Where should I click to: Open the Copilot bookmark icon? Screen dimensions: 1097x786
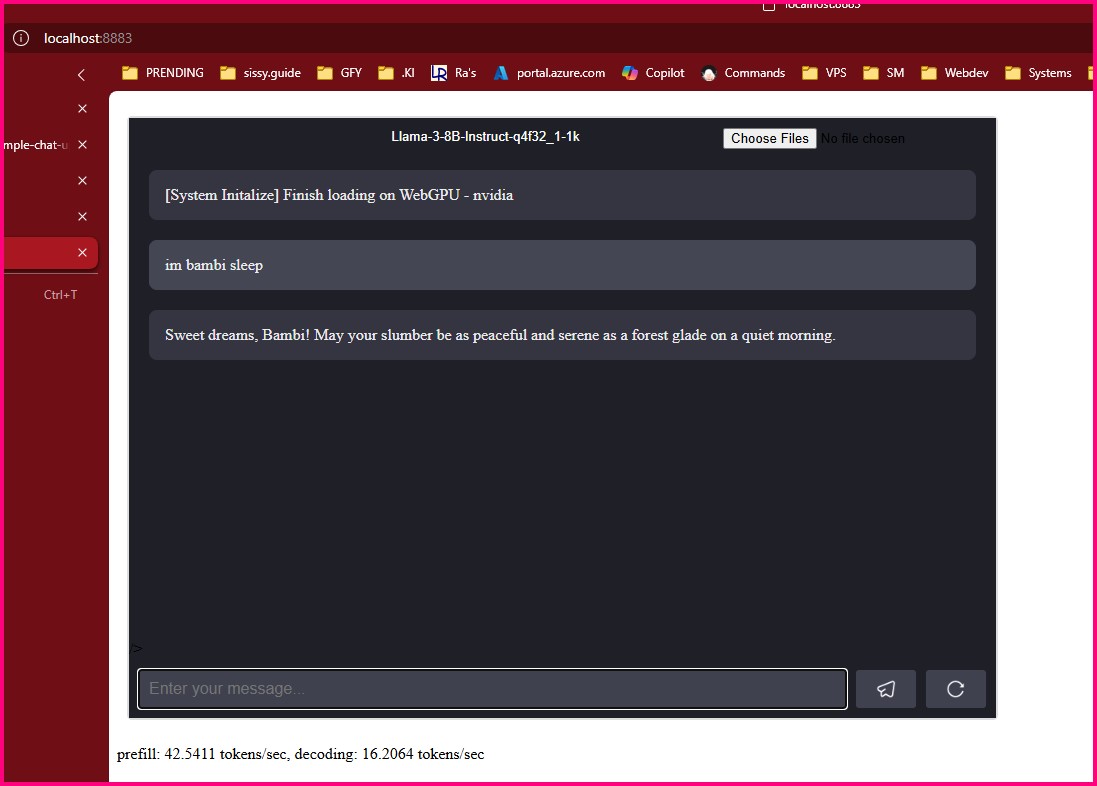pyautogui.click(x=630, y=73)
